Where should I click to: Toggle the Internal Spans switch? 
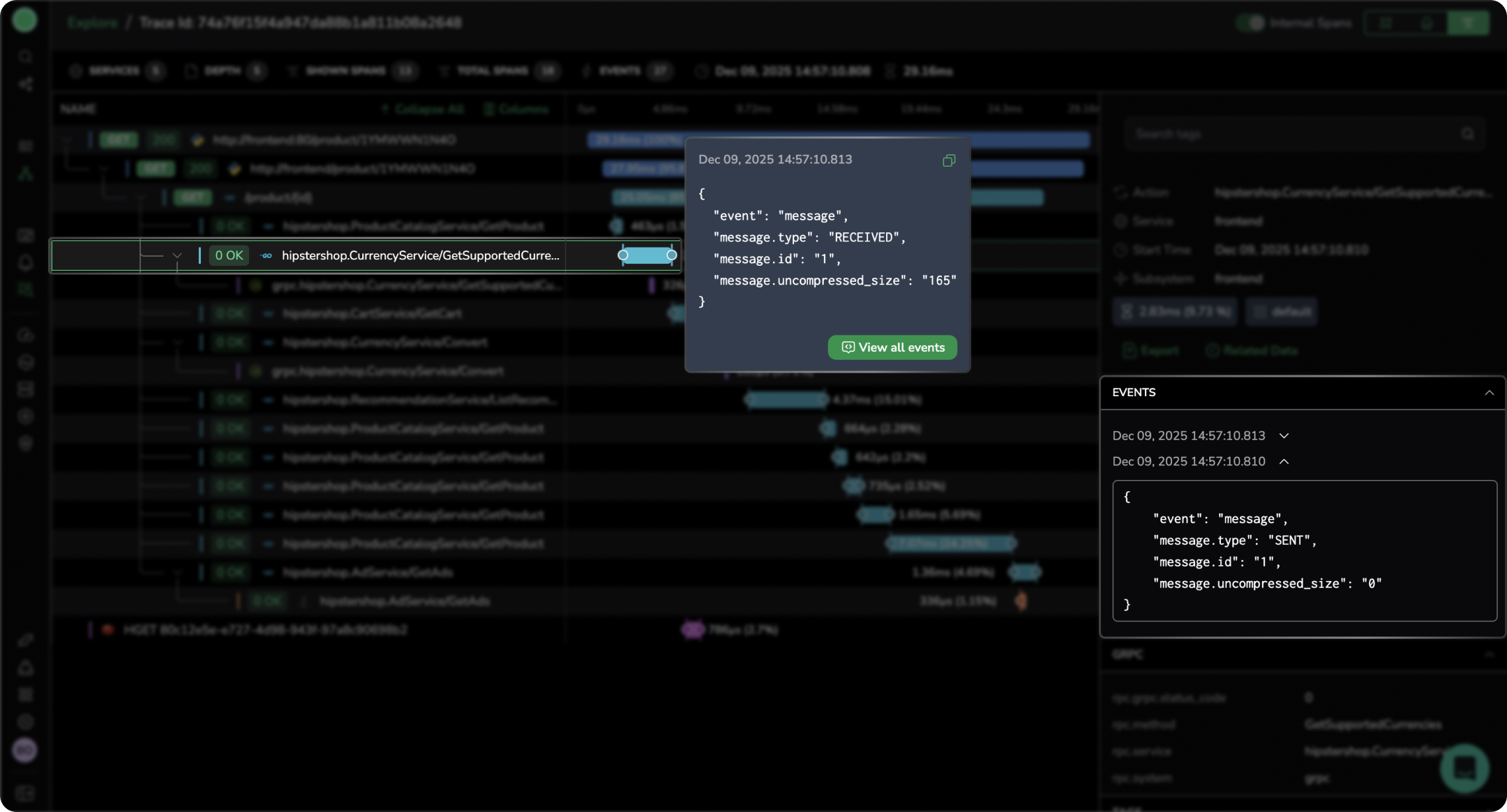tap(1252, 23)
